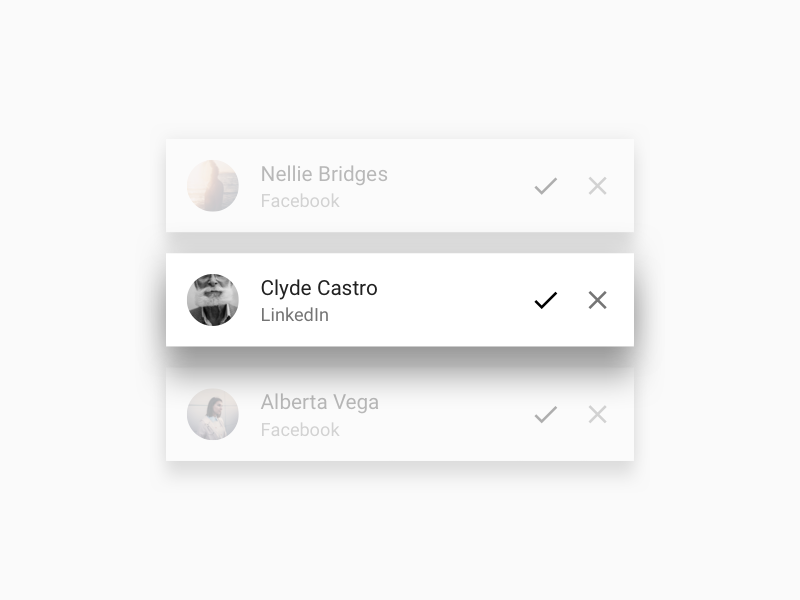Approve Alberta Vega via the checkmark icon

point(545,414)
